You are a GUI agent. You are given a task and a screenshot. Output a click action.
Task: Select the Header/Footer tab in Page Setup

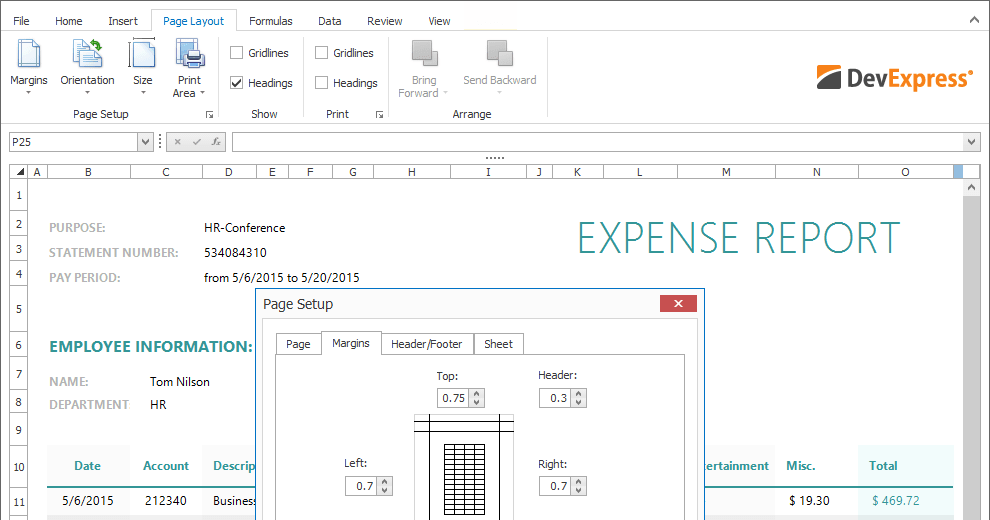point(427,344)
